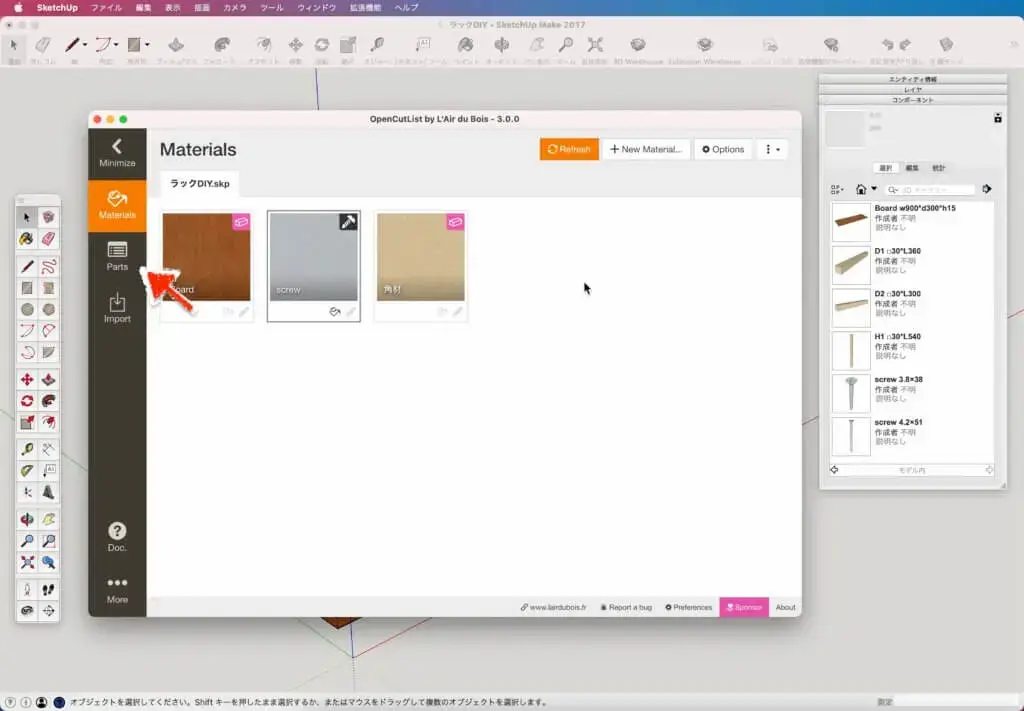Select the Eraser tool in the left palette
The height and width of the screenshot is (711, 1024).
48,239
